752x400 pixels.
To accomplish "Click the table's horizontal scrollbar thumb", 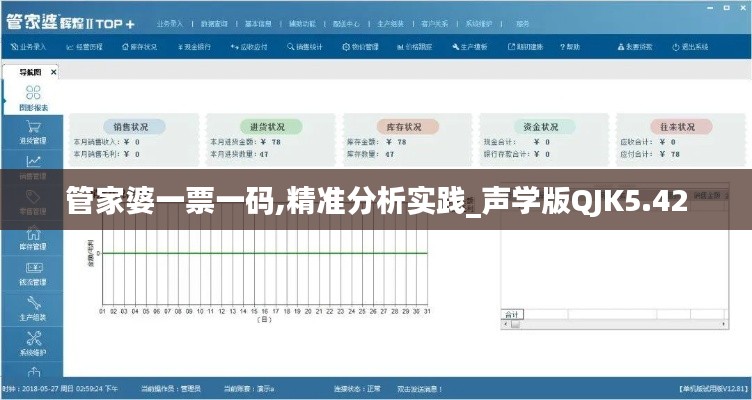I will pos(515,325).
